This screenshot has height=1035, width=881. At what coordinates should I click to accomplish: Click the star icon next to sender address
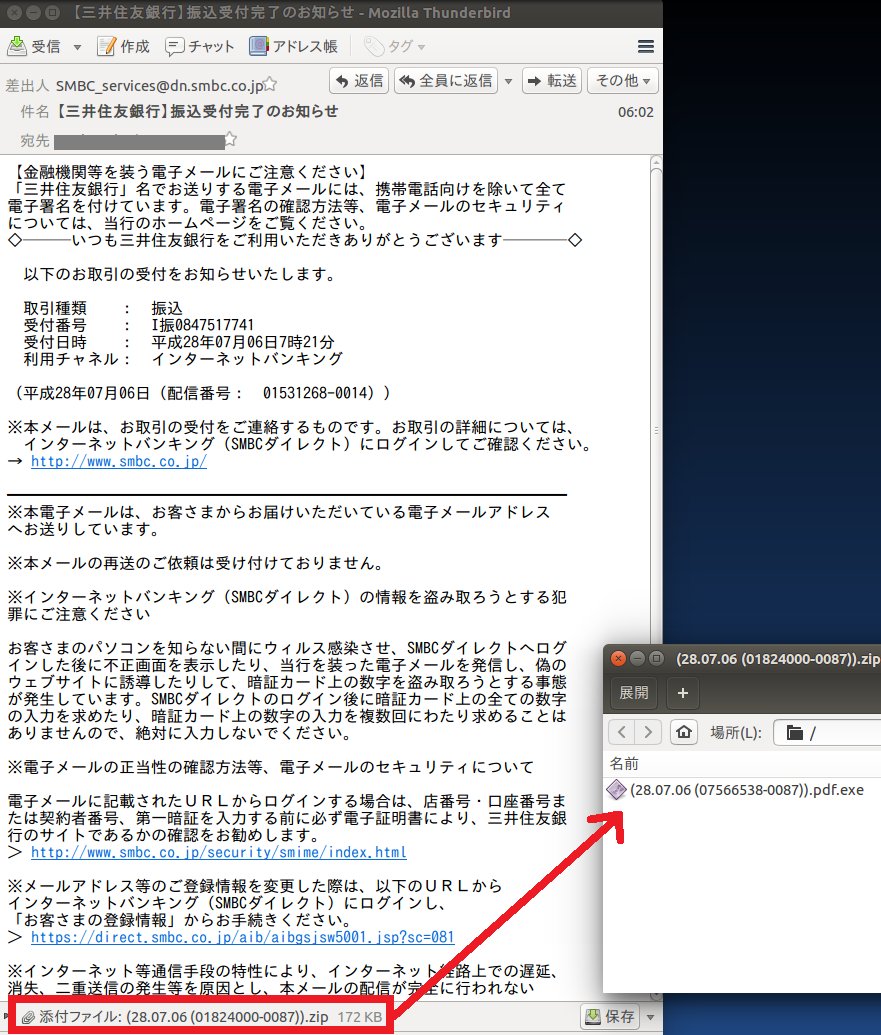(x=270, y=84)
